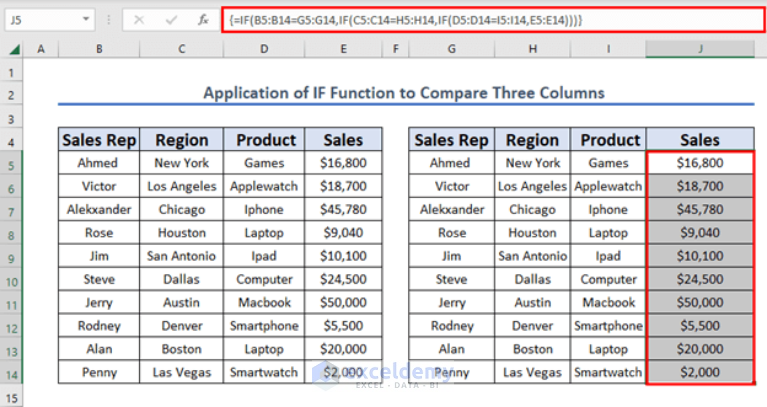
Task: Click 'Denver' in column H
Action: (x=532, y=326)
